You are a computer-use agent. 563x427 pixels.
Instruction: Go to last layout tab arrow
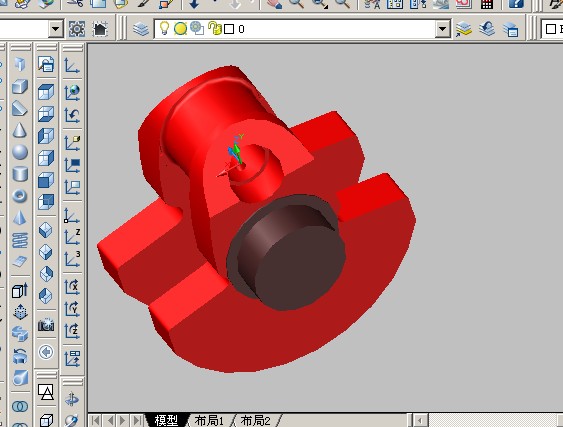click(x=137, y=420)
